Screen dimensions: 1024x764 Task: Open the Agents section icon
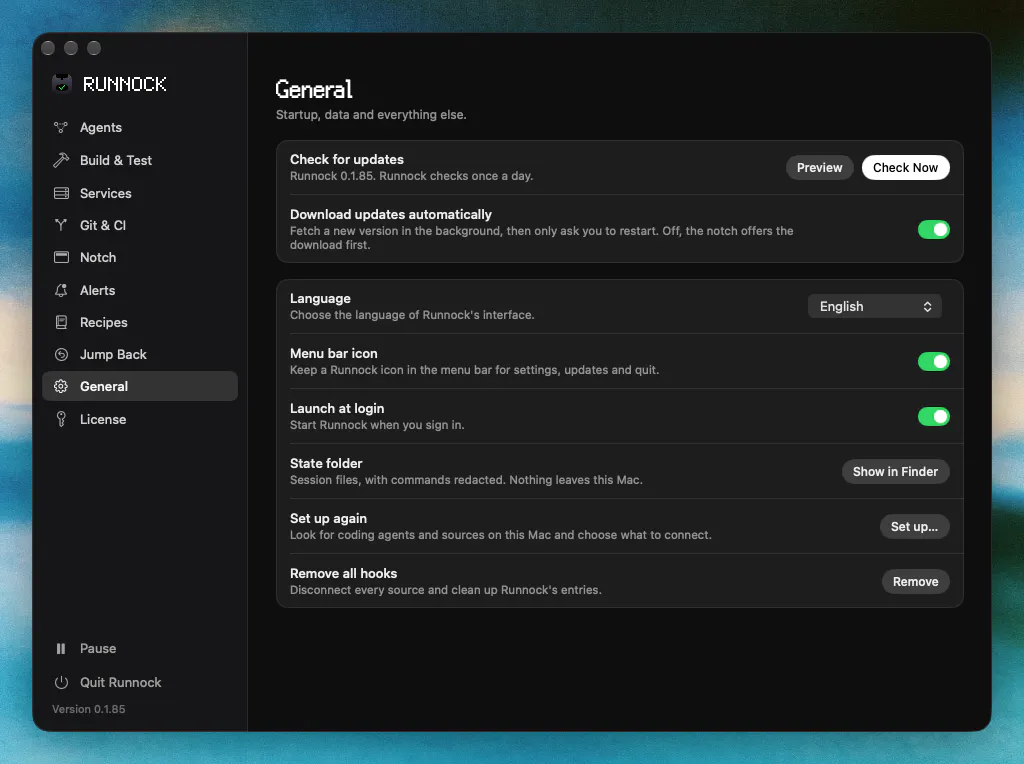coord(61,127)
